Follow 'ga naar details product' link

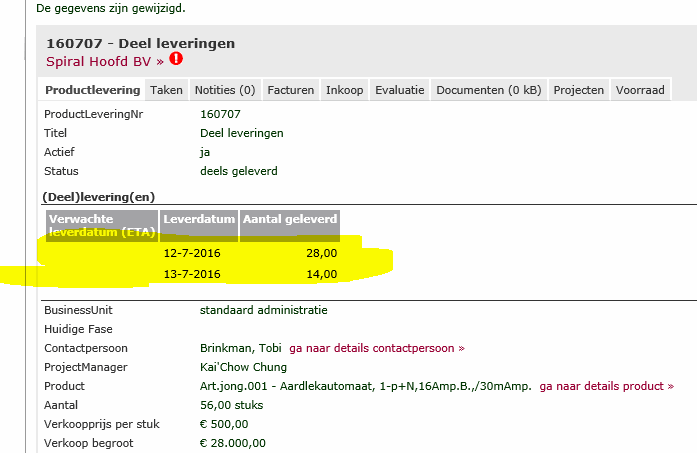[x=606, y=386]
